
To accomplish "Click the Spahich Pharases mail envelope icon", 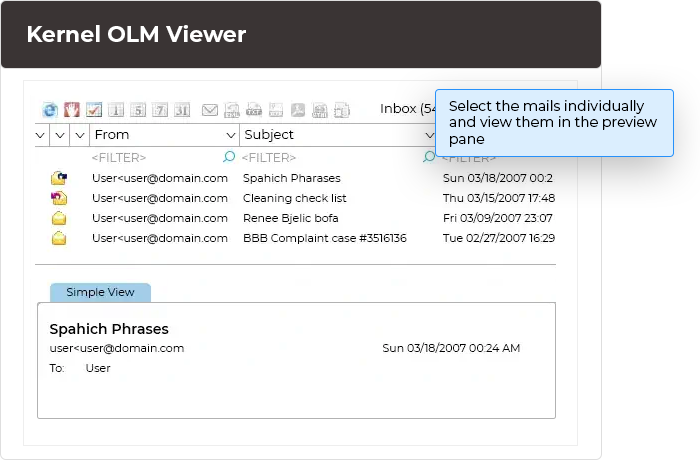I will pyautogui.click(x=59, y=178).
